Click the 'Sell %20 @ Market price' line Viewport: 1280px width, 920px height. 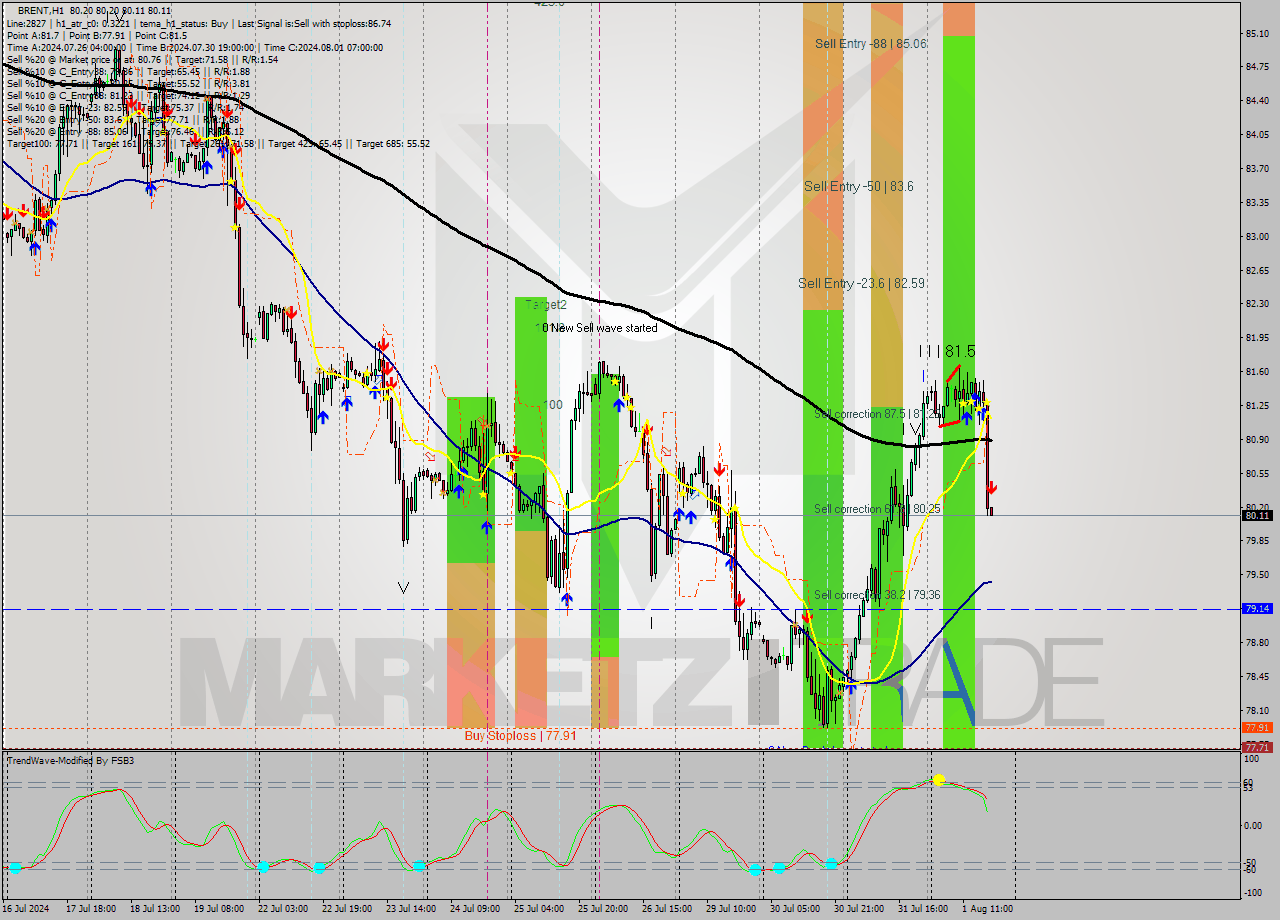(142, 59)
